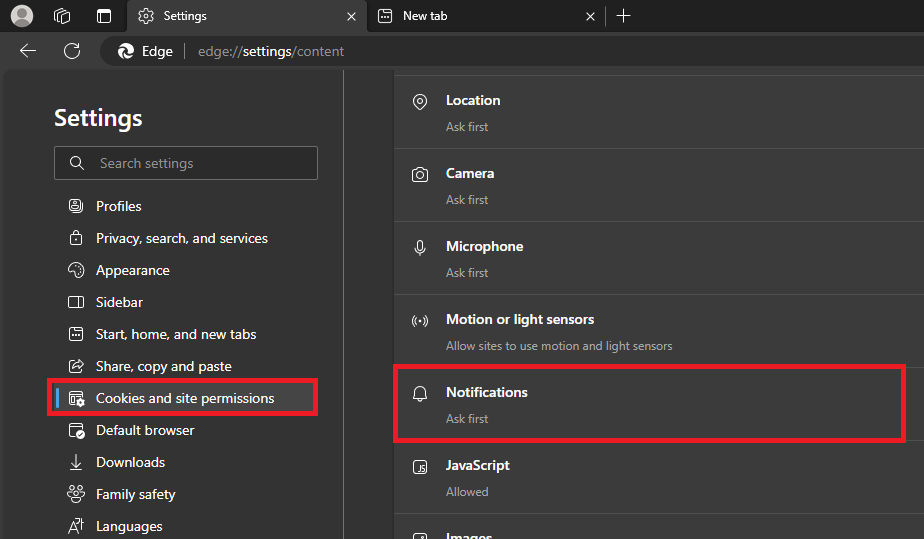The height and width of the screenshot is (539, 924).
Task: Open the Workspaces icon in title bar
Action: pyautogui.click(x=62, y=16)
